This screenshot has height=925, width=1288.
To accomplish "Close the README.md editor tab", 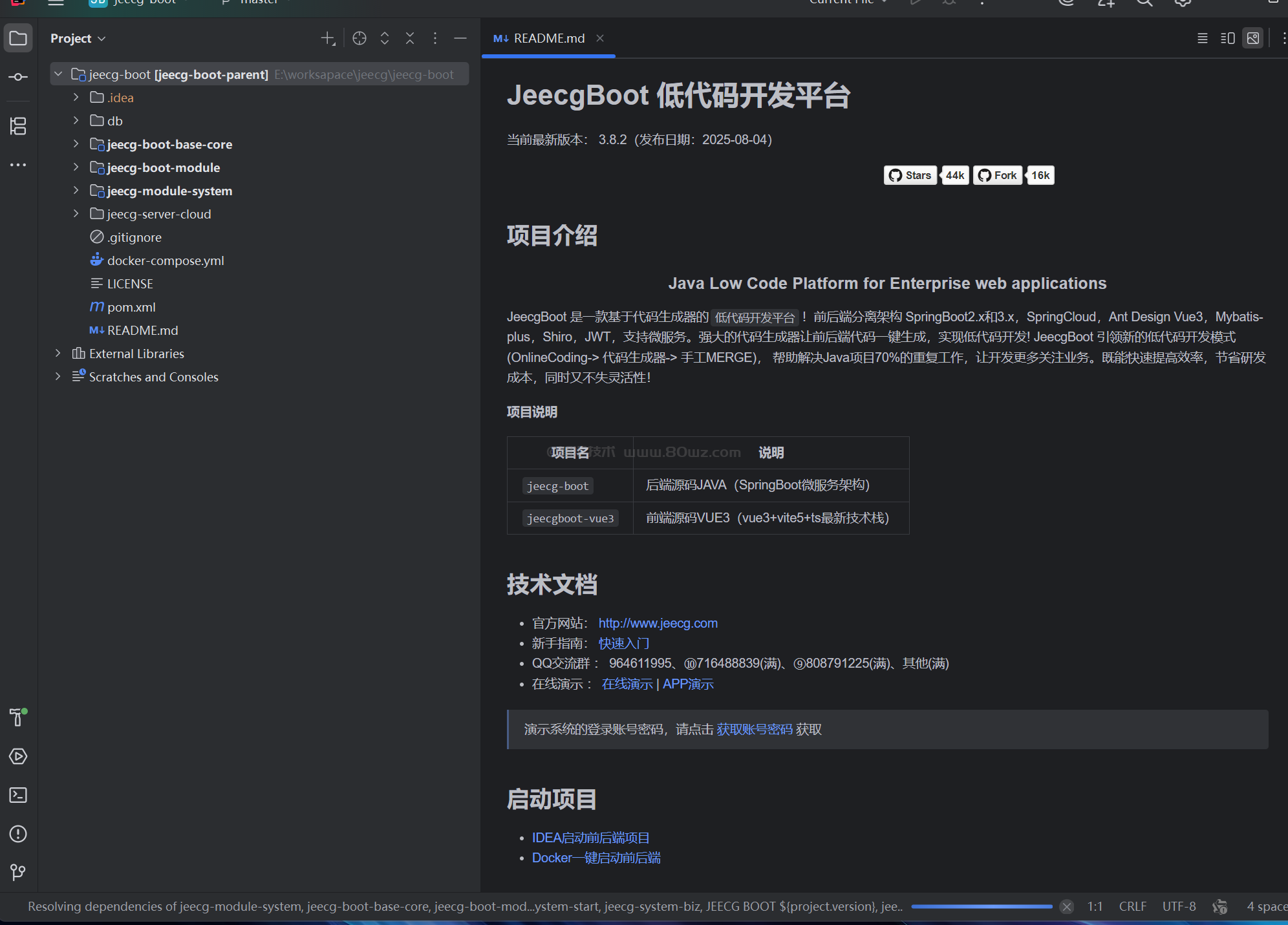I will pos(600,38).
